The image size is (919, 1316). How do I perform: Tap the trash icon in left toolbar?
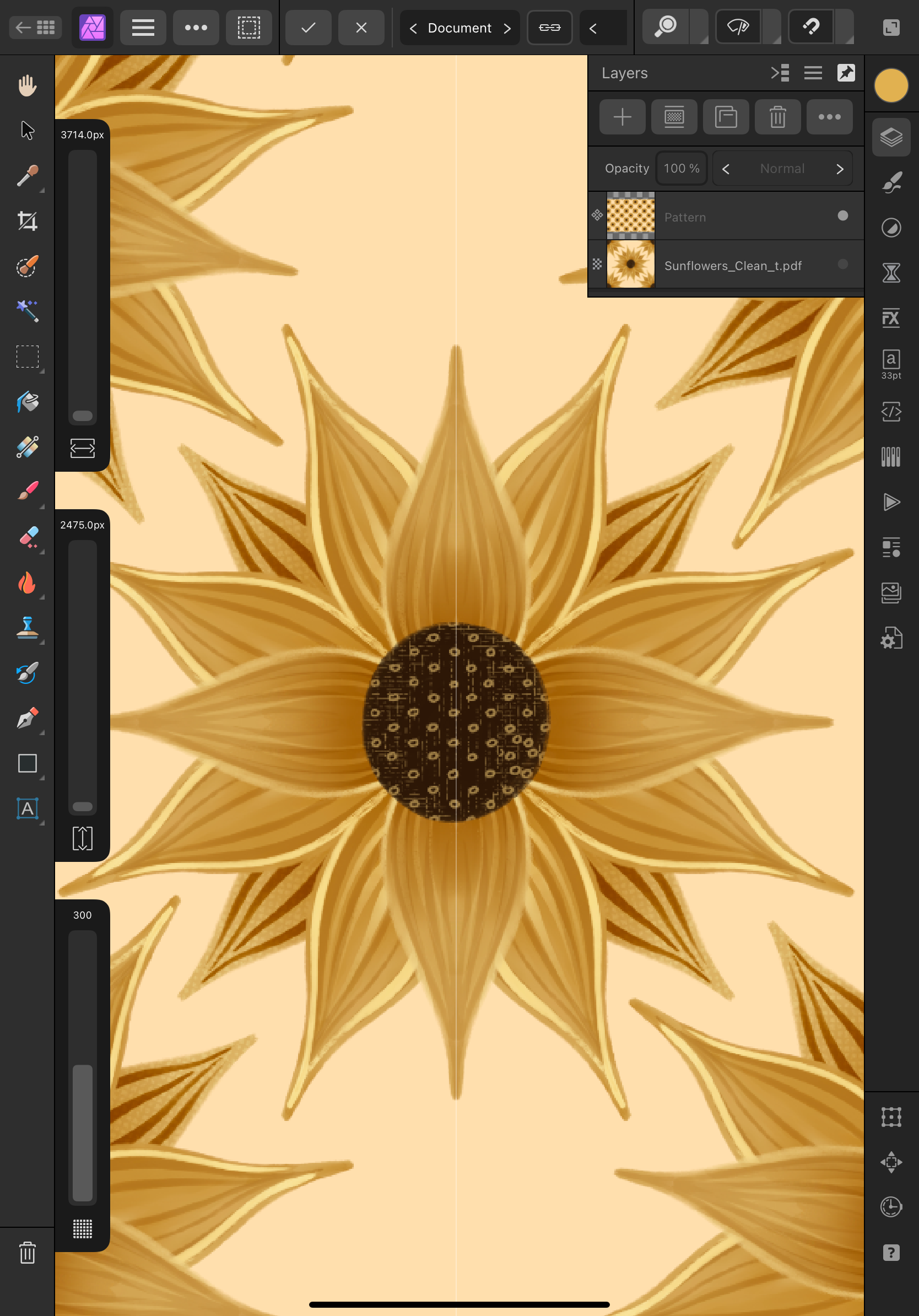(x=27, y=1253)
